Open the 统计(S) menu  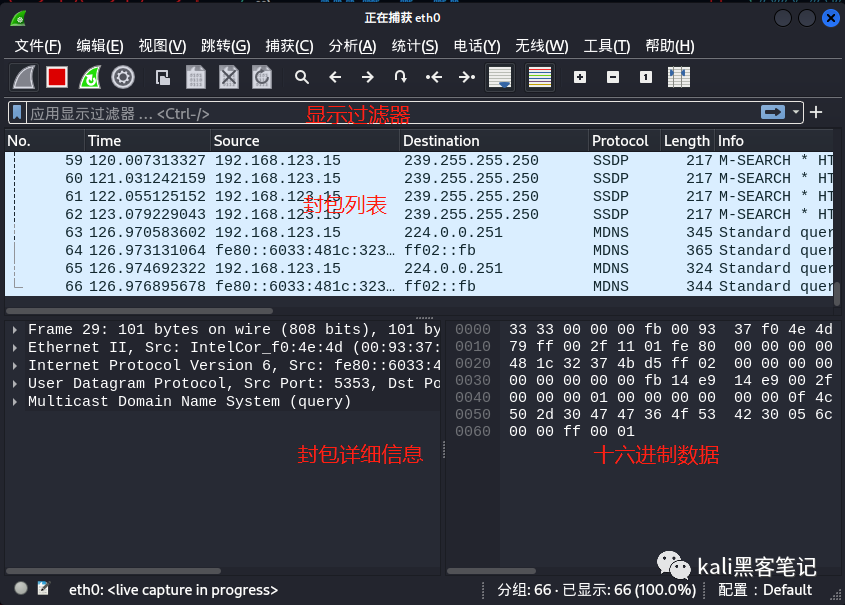pyautogui.click(x=414, y=46)
